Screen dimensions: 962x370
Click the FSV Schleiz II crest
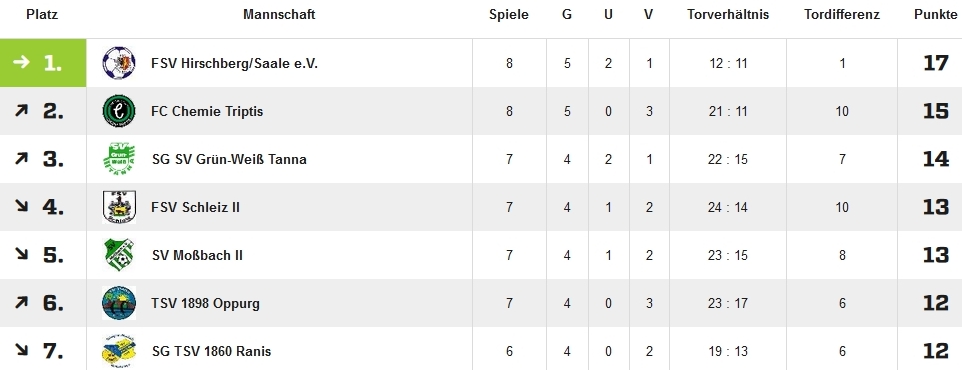[119, 207]
